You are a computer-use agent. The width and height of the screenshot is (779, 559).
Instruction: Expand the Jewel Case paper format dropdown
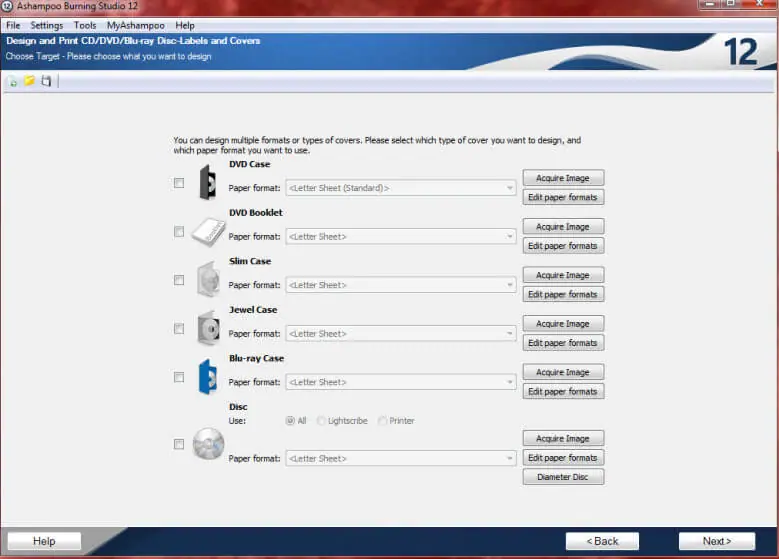tap(401, 333)
